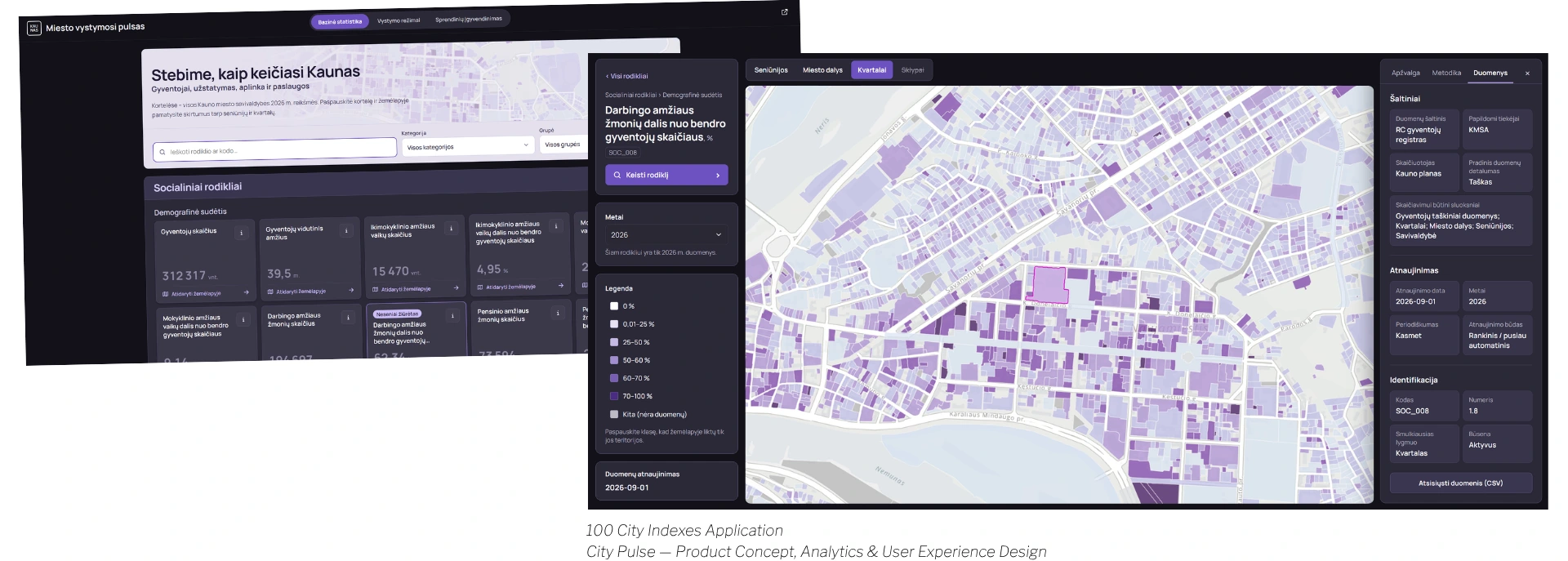Switch to the Sprendimų įgyvendinimas tab
The height and width of the screenshot is (561, 1568).
click(x=469, y=19)
